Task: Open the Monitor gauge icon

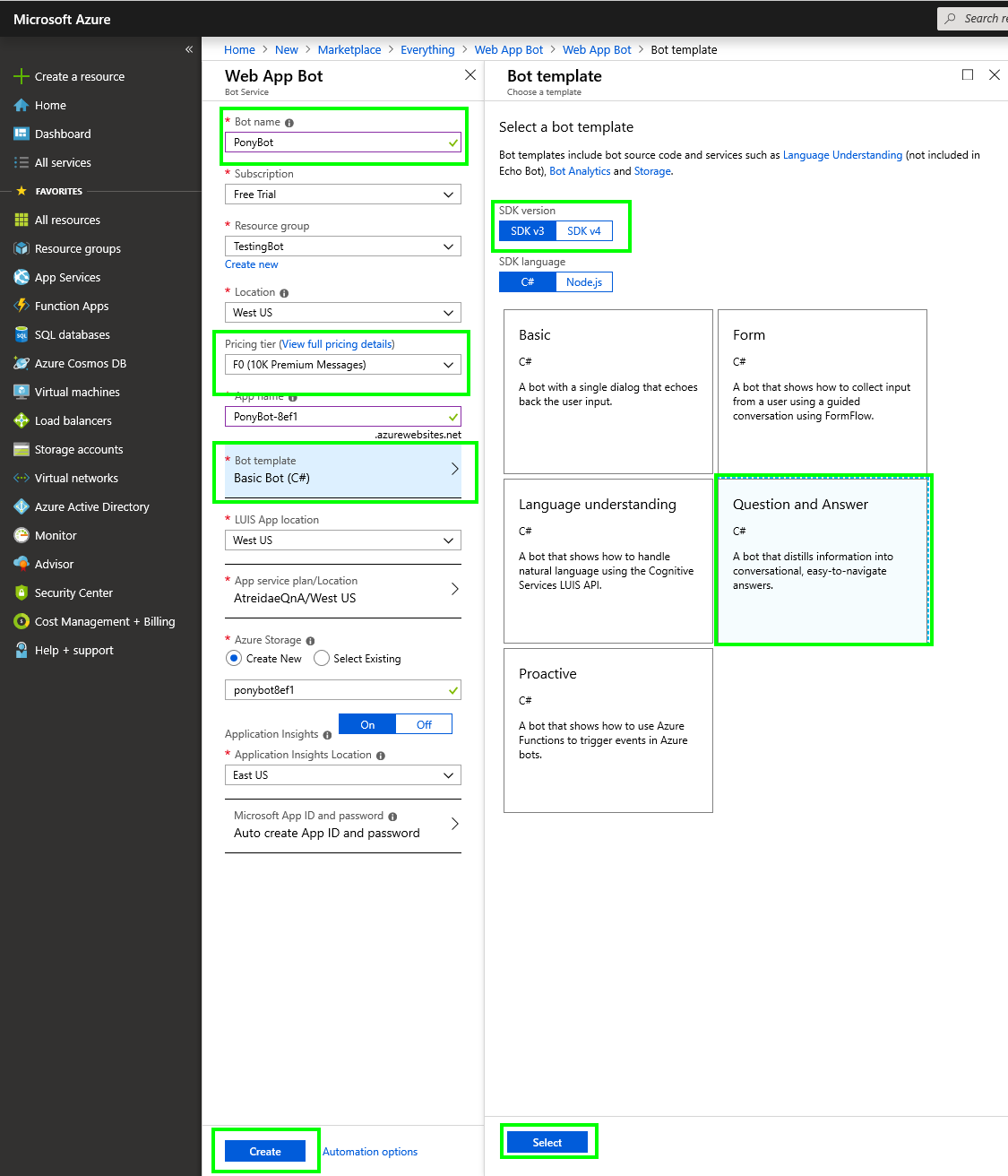Action: tap(22, 535)
